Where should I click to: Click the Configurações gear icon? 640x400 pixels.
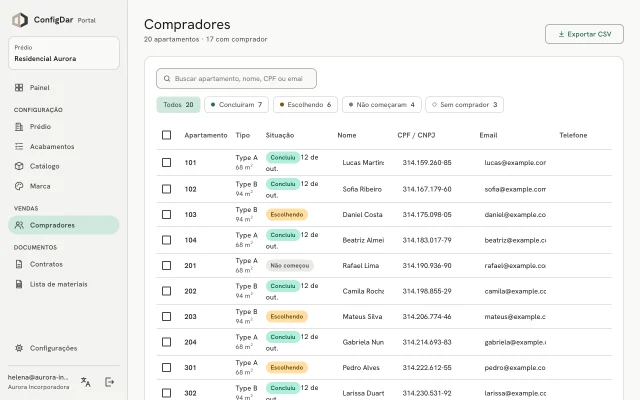click(19, 348)
